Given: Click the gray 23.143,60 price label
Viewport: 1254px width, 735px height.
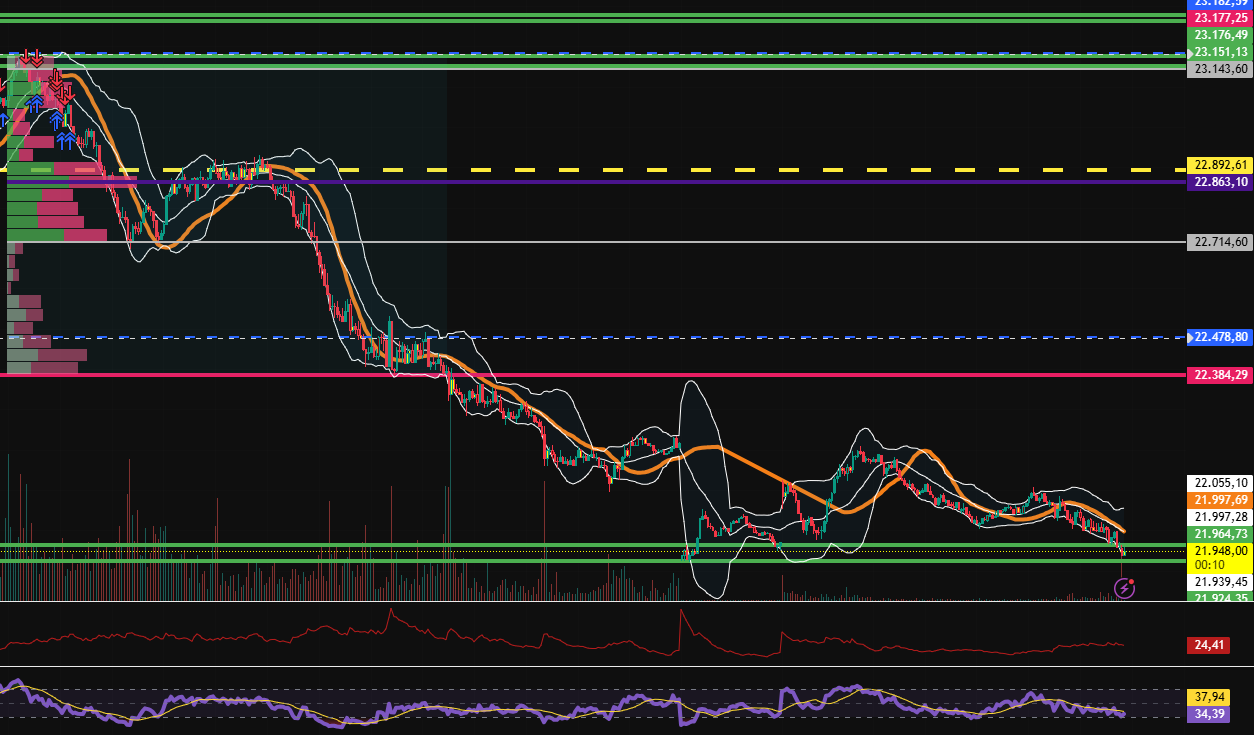Looking at the screenshot, I should click(x=1219, y=69).
